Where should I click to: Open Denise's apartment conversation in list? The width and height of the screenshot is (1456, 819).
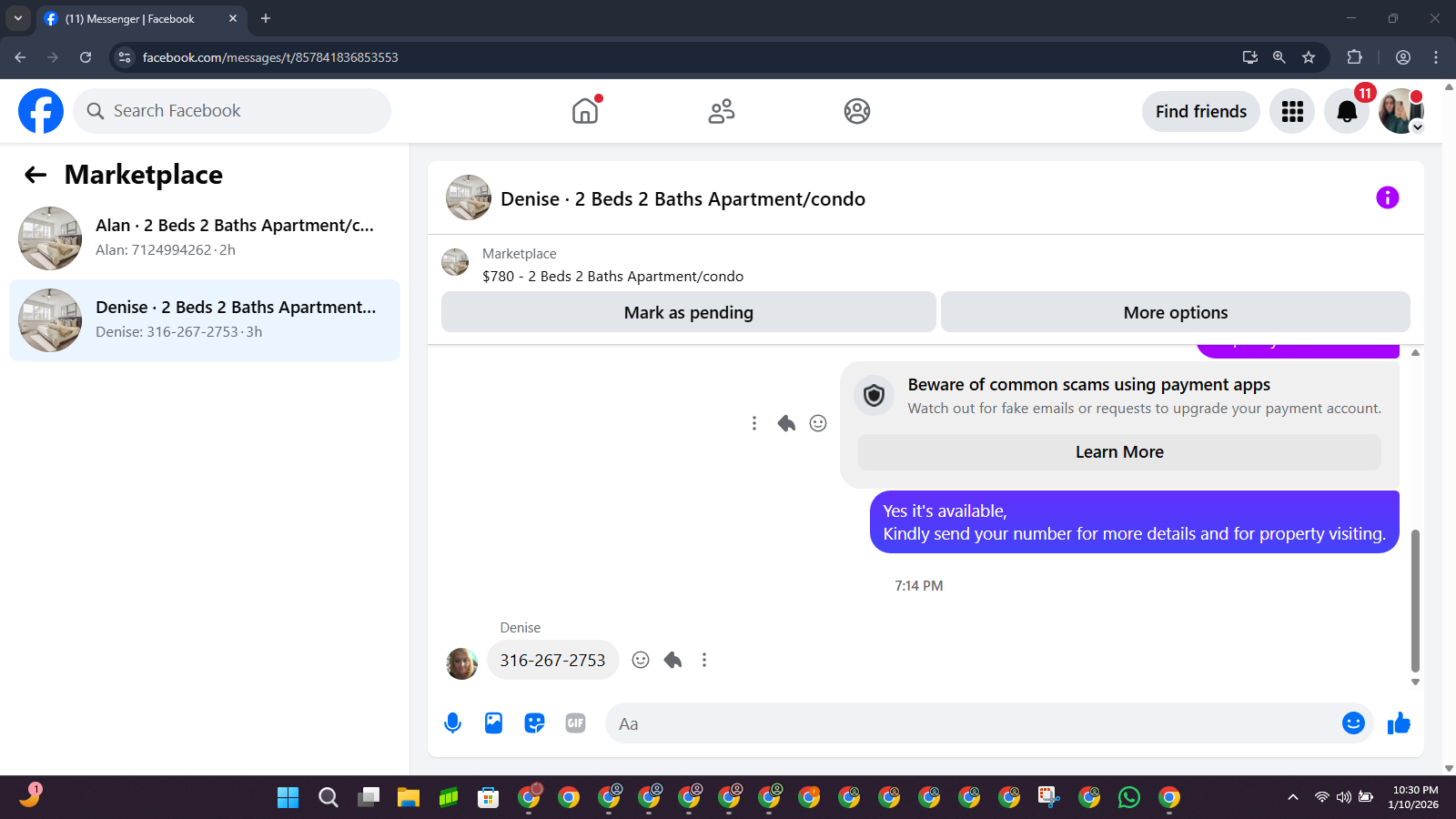pos(205,320)
